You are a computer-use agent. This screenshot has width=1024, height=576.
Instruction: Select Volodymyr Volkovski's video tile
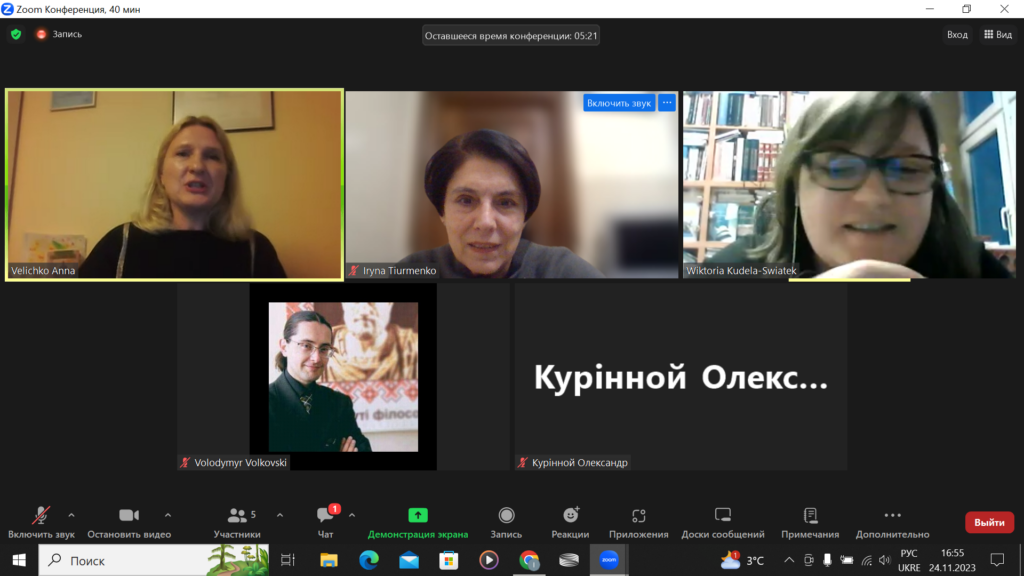[343, 376]
